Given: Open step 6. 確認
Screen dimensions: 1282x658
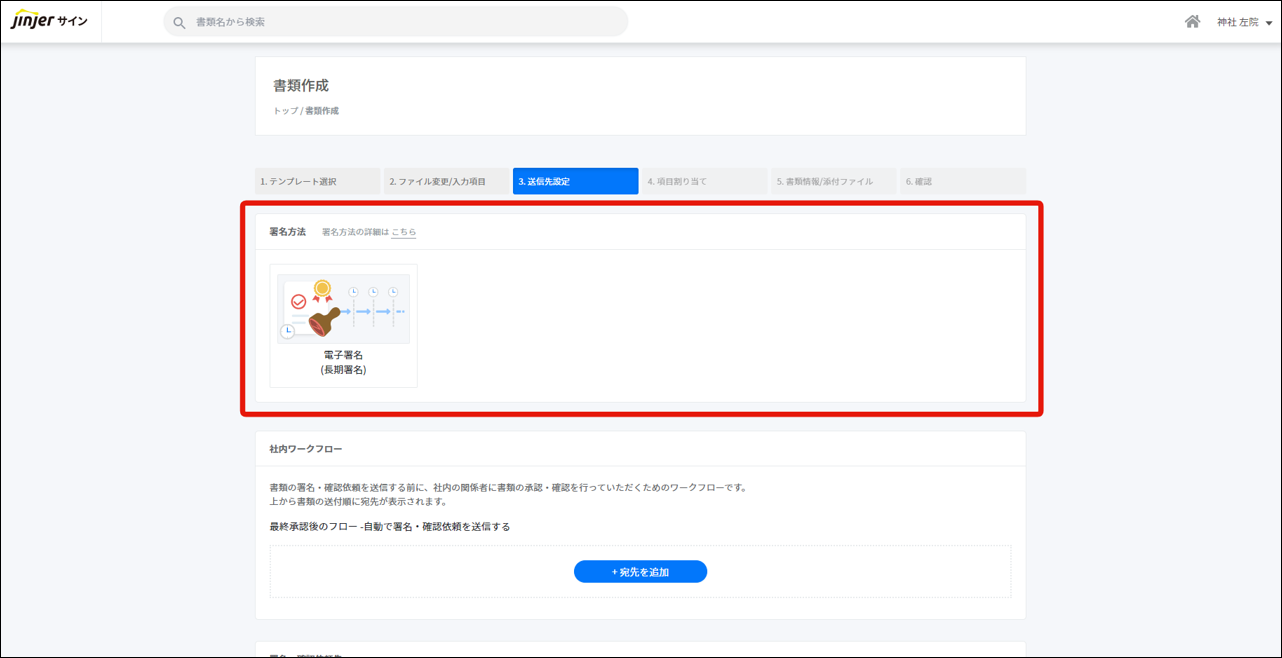Looking at the screenshot, I should click(x=961, y=182).
